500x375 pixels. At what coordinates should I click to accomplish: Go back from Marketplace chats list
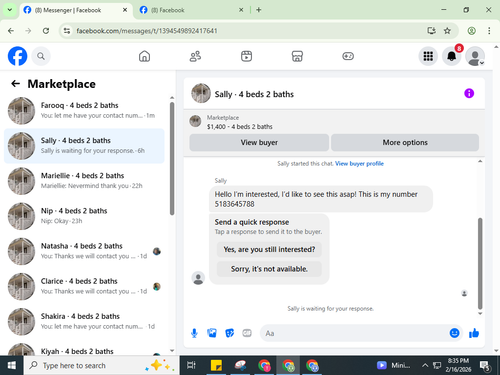click(16, 84)
